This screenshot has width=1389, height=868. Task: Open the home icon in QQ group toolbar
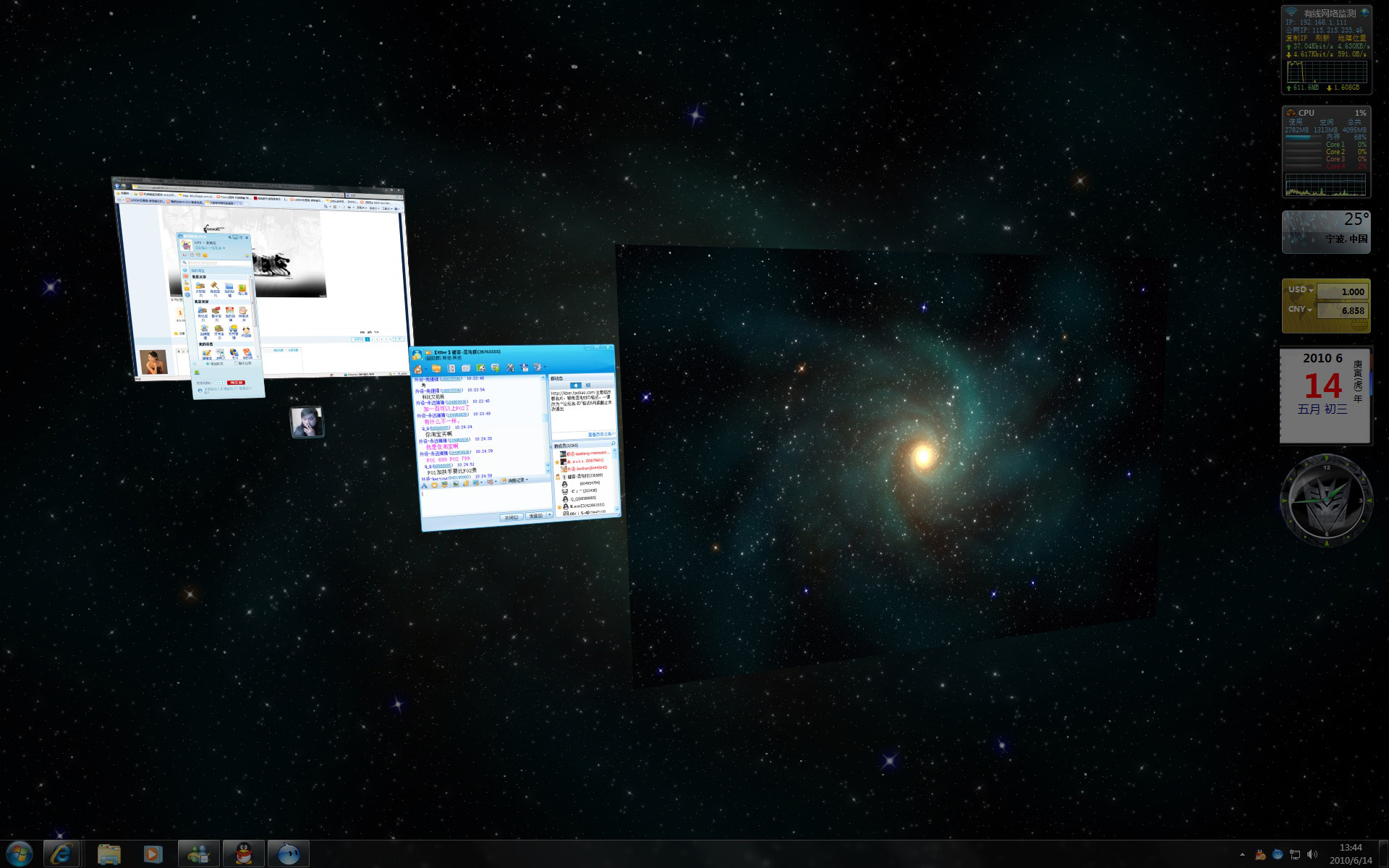[418, 369]
